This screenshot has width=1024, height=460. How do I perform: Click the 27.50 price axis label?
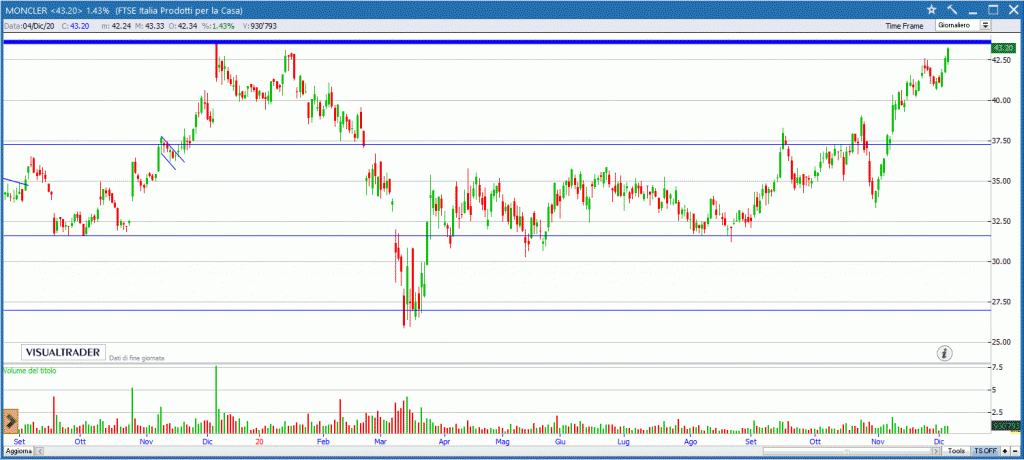[1000, 303]
